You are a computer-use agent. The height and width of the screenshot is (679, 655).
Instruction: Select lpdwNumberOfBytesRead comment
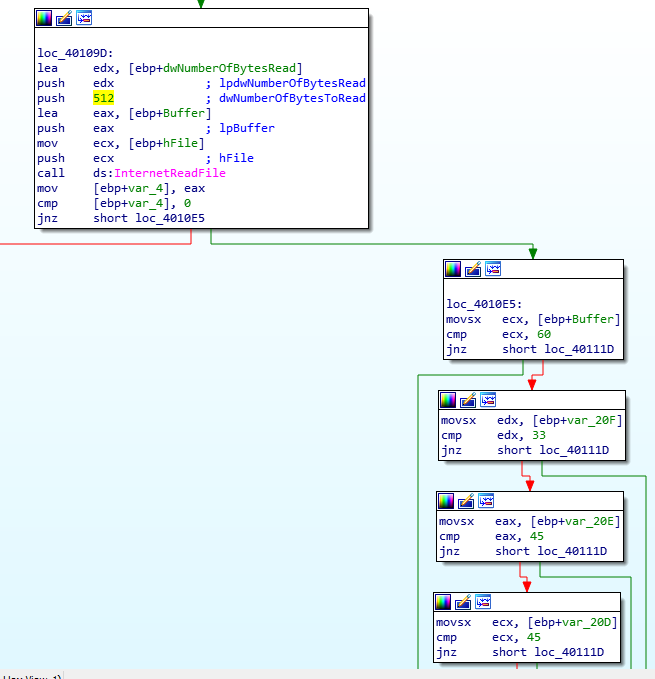click(292, 83)
